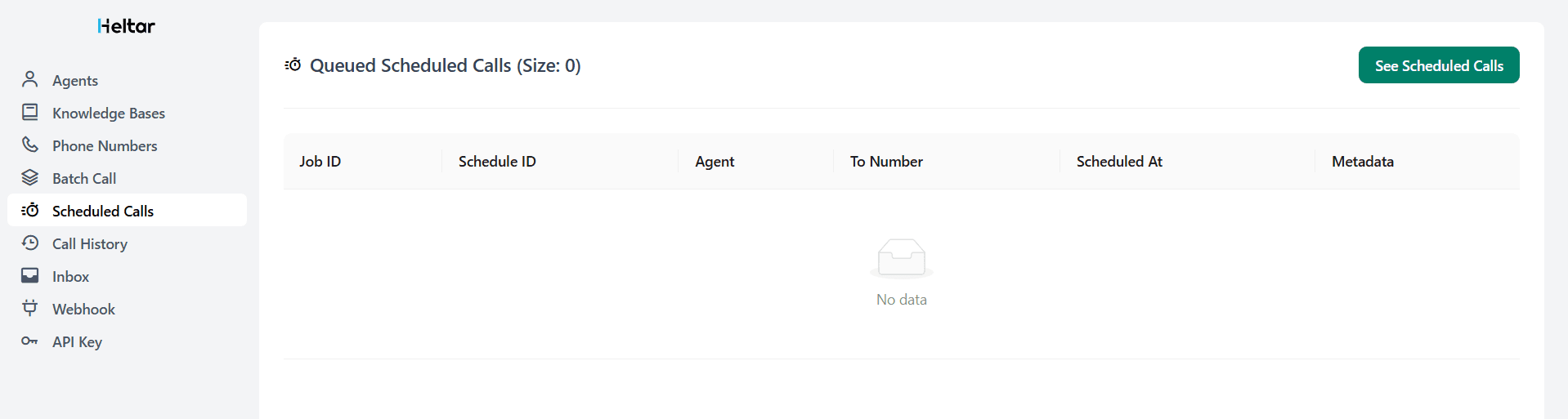Open the API Key page
Viewport: 1568px width, 419px height.
pyautogui.click(x=77, y=342)
